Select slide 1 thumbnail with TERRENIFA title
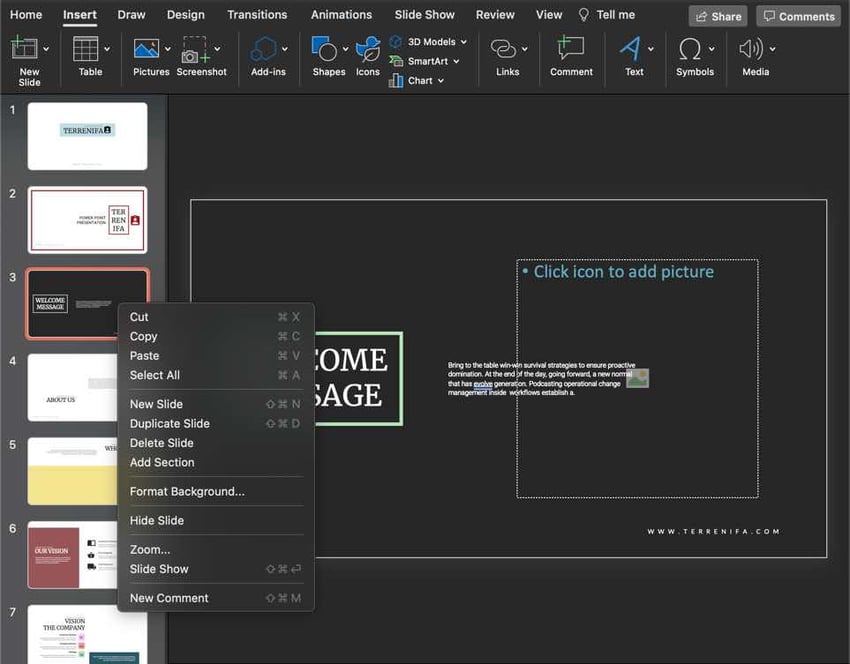Image resolution: width=850 pixels, height=664 pixels. pos(87,136)
